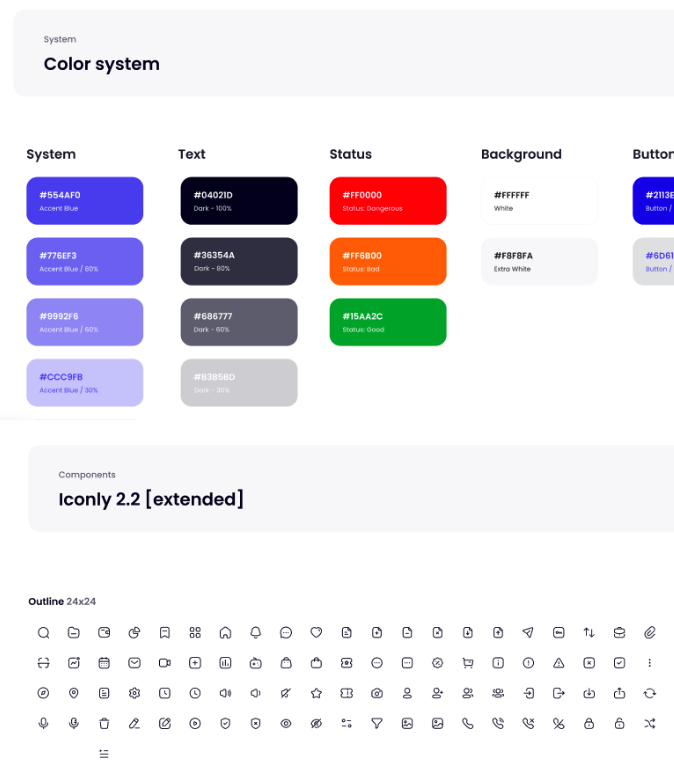Select the Location pin icon
674x767 pixels.
[x=74, y=693]
